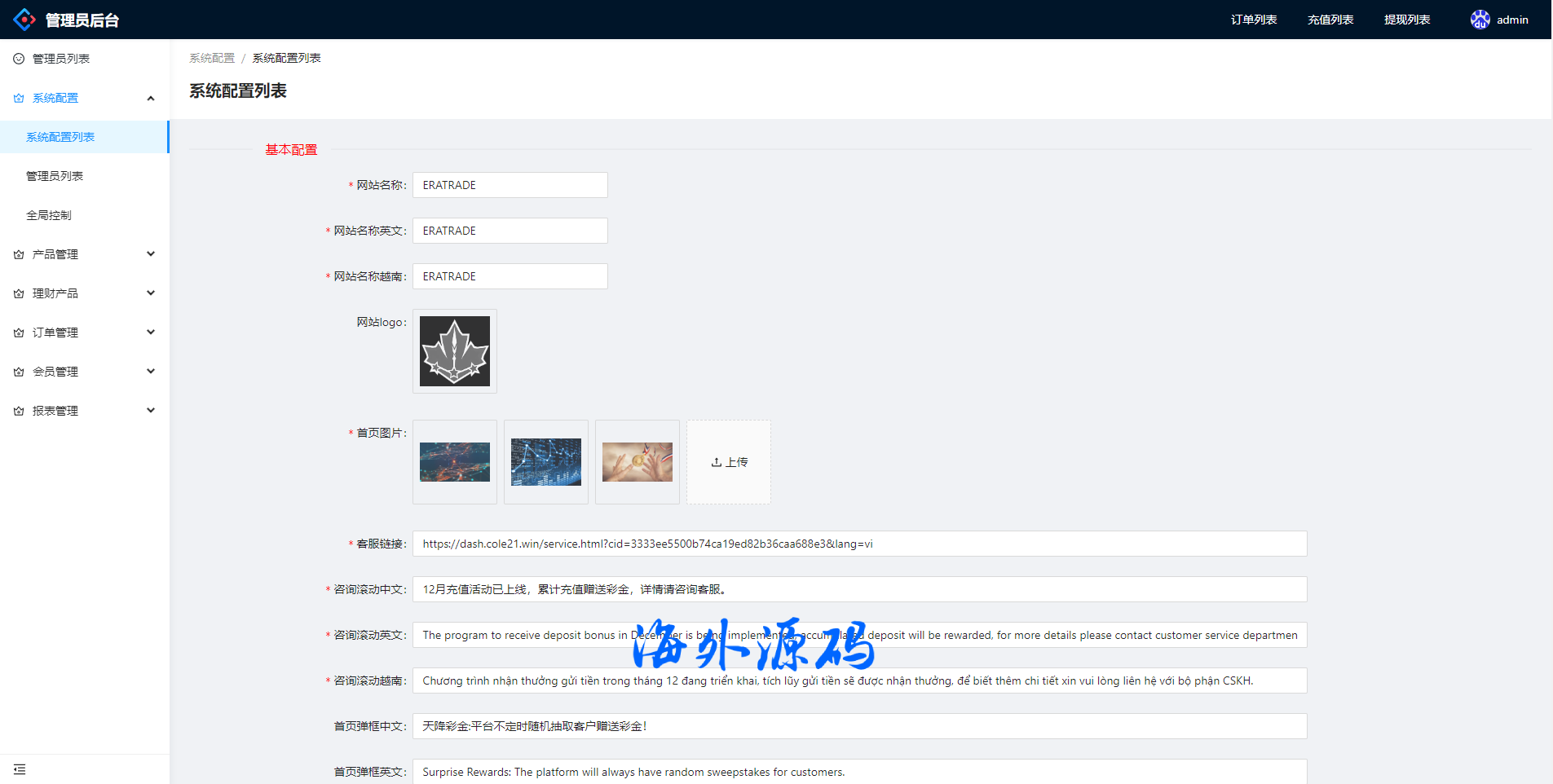Expand the 订单管理 menu chevron

(x=151, y=333)
